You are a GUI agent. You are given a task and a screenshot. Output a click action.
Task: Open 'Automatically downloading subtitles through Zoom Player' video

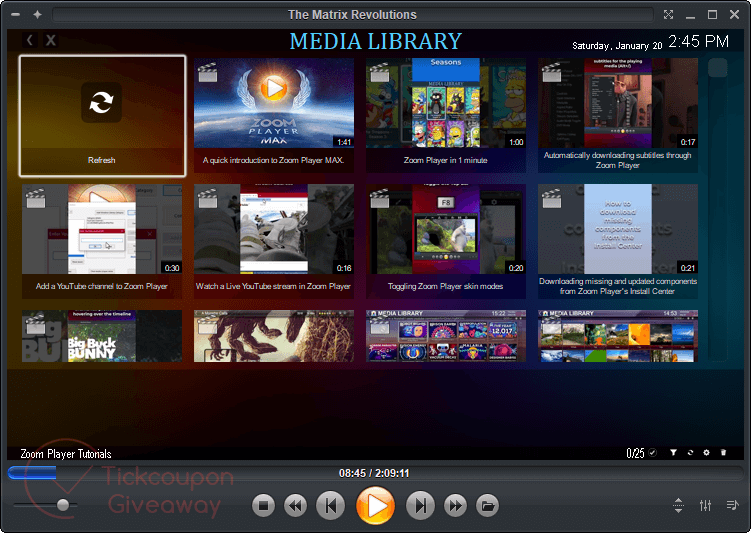[x=617, y=115]
